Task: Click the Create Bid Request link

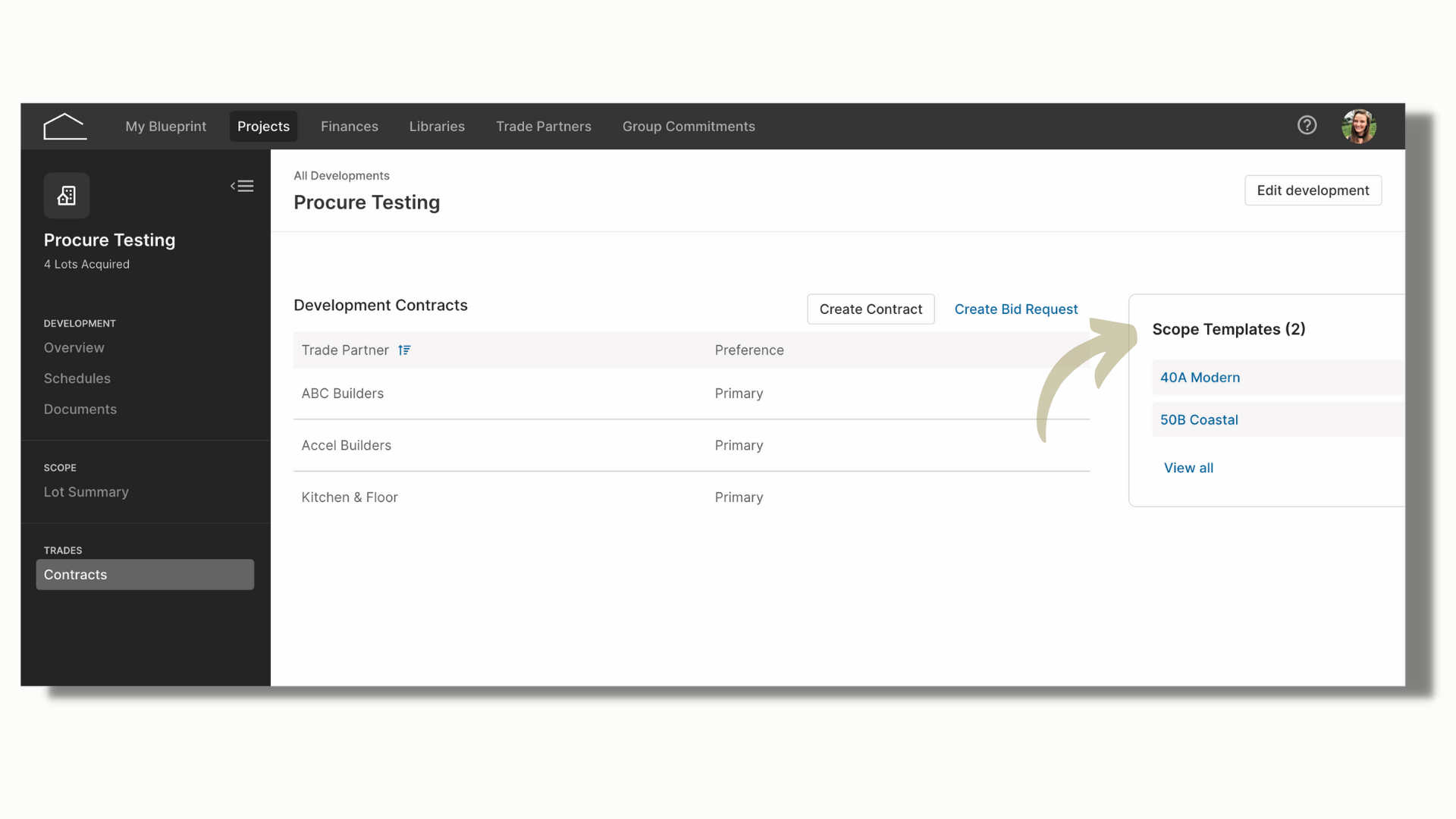Action: coord(1015,309)
